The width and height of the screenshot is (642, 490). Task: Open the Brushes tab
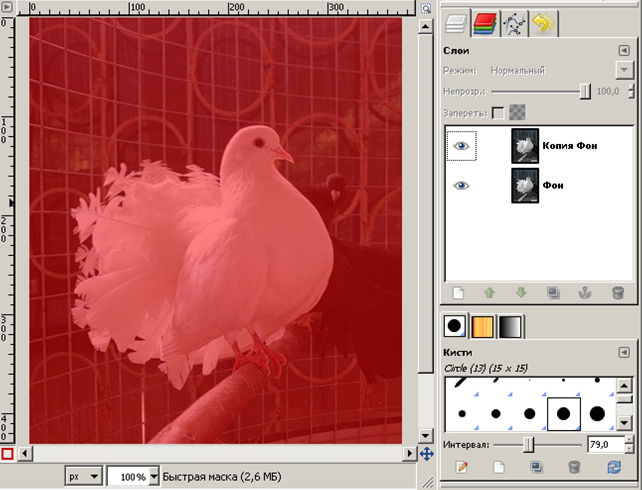tap(454, 326)
